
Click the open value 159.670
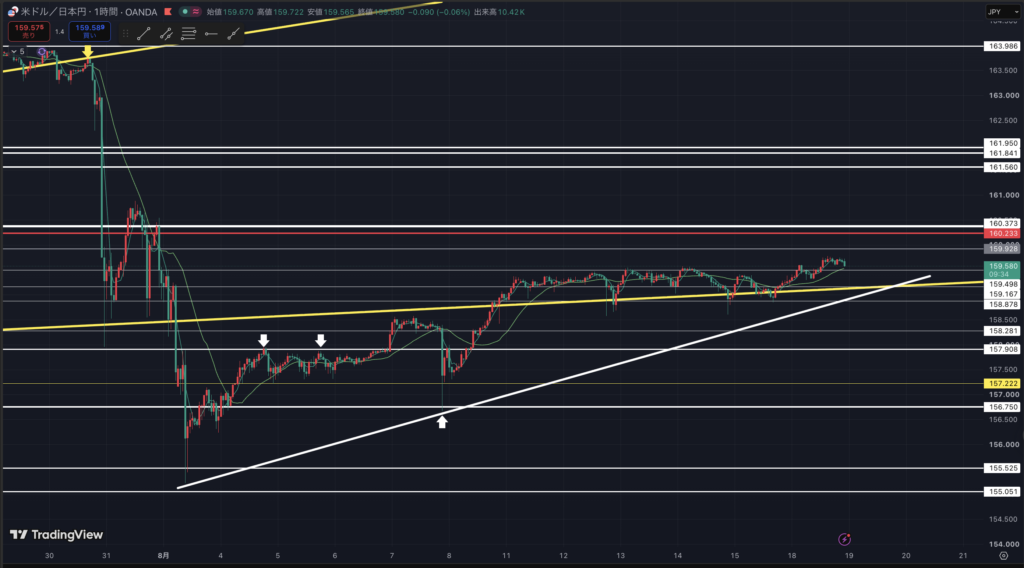tap(238, 12)
